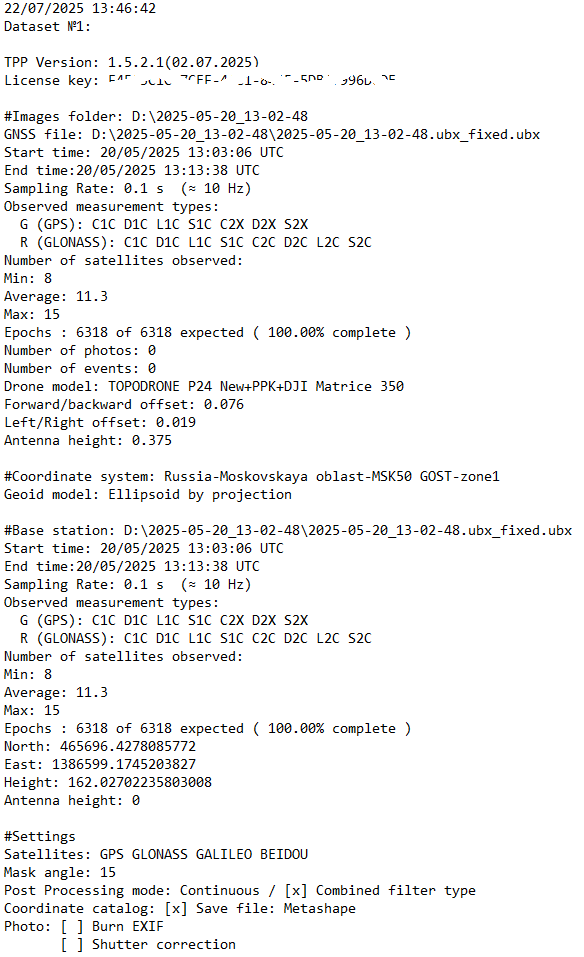Screen dimensions: 584x957
Task: Click the timestamp 22/07/2025 13:46:42 line
Action: [x=80, y=9]
